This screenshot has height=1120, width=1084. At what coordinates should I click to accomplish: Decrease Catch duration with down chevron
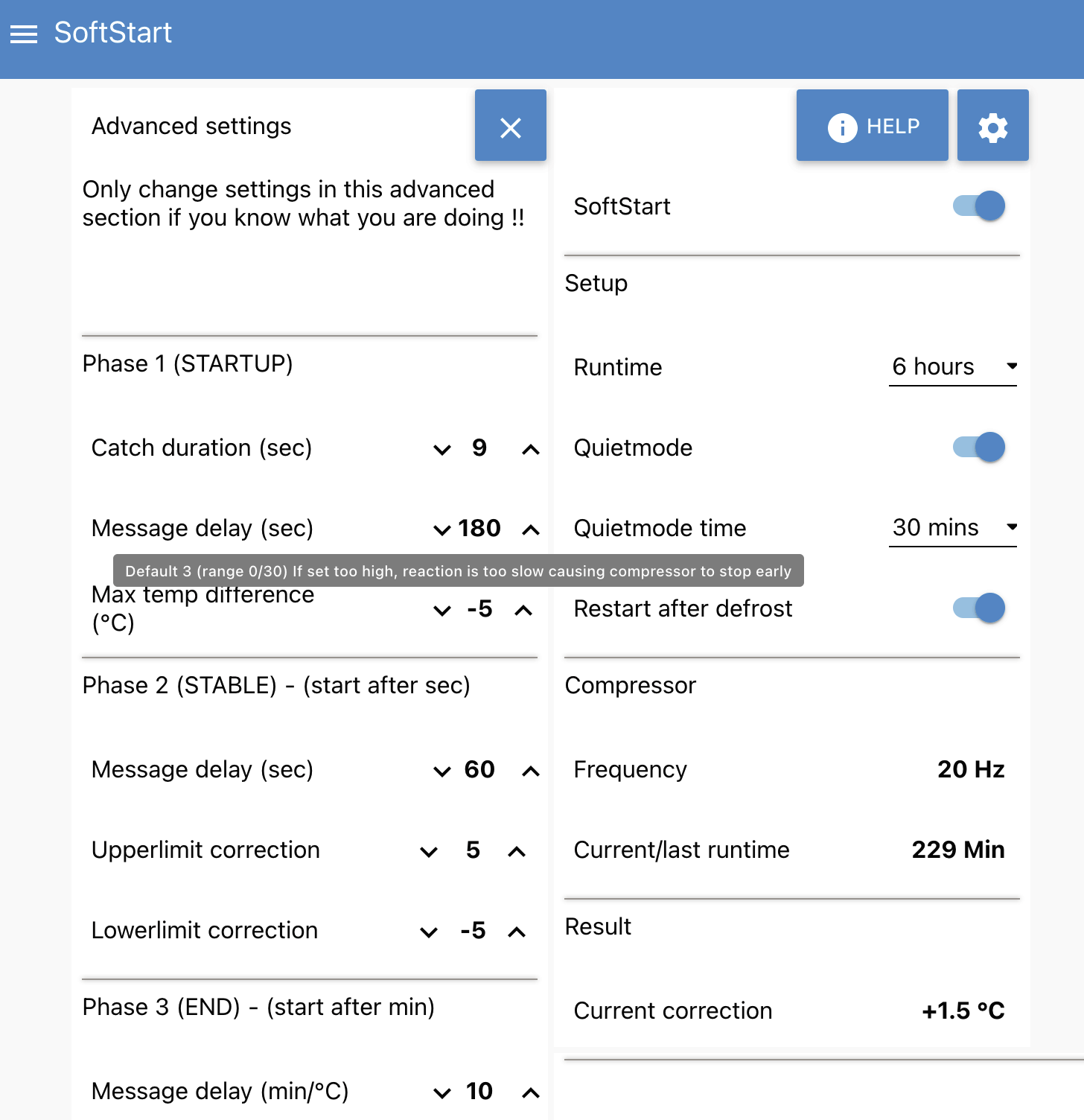click(442, 449)
